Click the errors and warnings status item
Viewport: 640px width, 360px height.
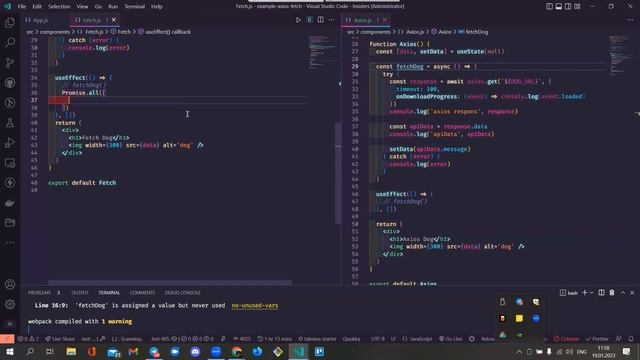tap(28, 339)
